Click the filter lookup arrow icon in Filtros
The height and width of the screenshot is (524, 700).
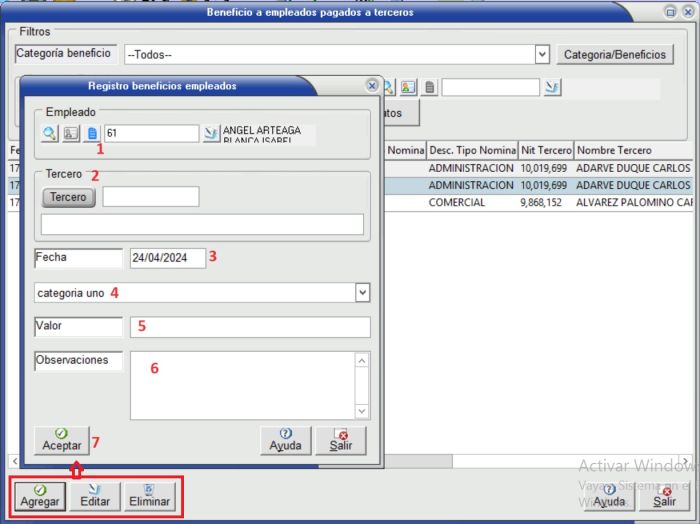coord(552,88)
